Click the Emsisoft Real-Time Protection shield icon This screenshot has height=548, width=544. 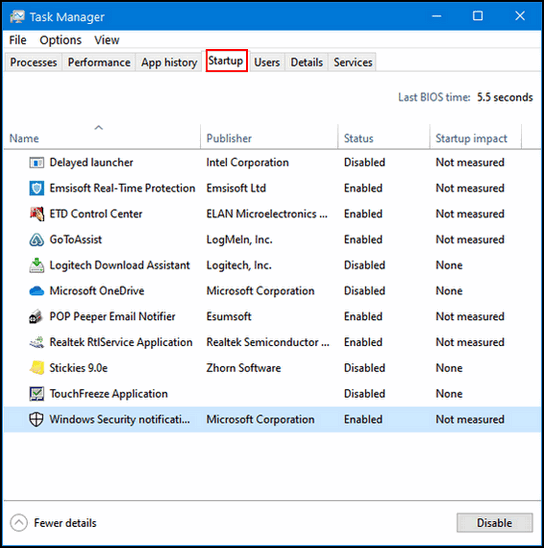pos(36,188)
